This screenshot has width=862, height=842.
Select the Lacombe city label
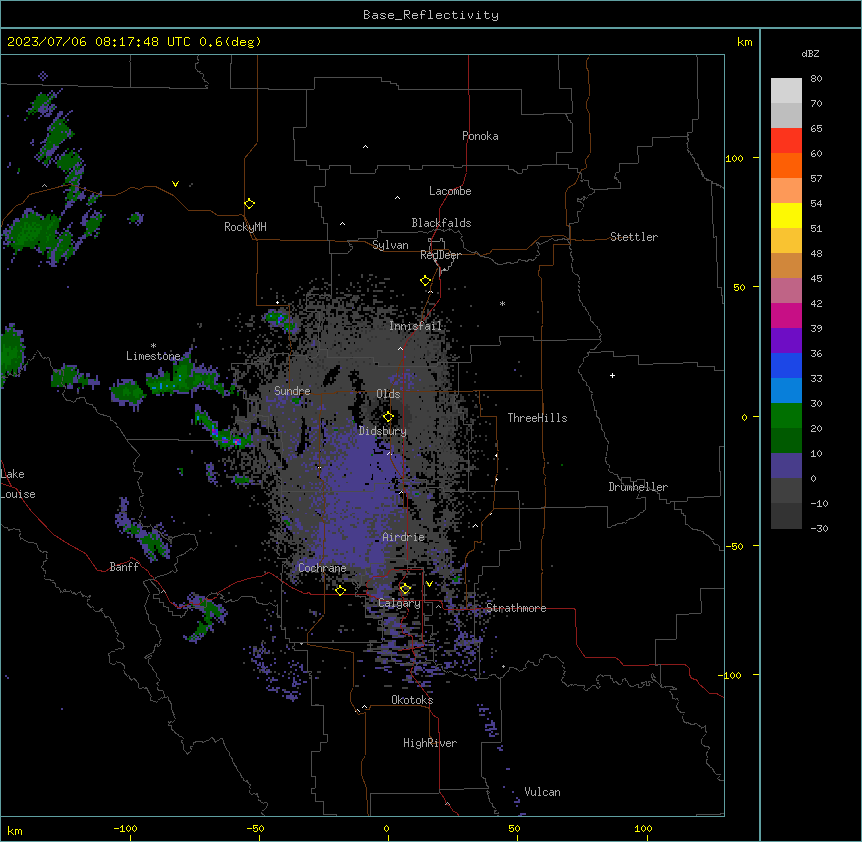[x=450, y=191]
